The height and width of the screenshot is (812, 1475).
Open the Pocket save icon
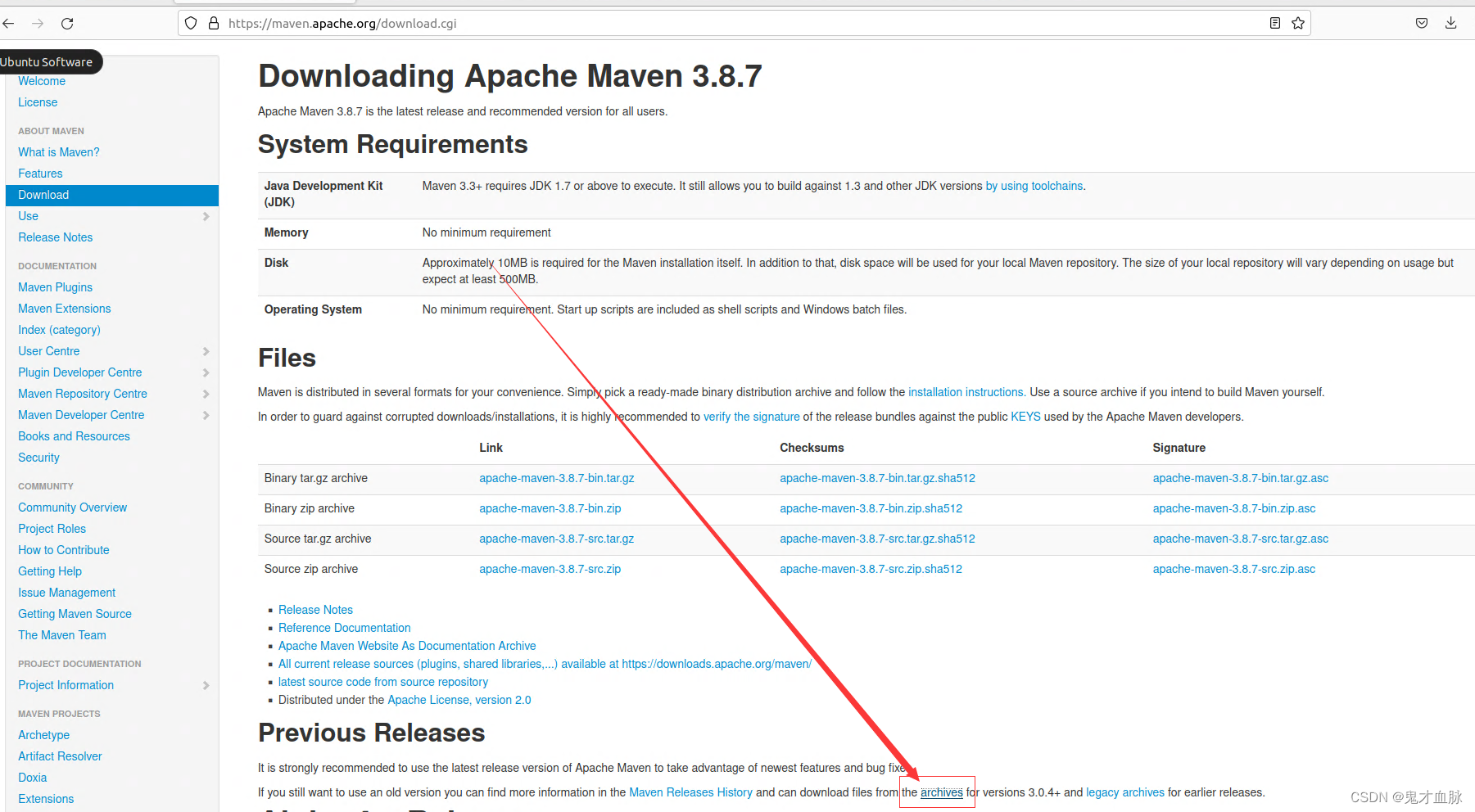click(x=1422, y=23)
